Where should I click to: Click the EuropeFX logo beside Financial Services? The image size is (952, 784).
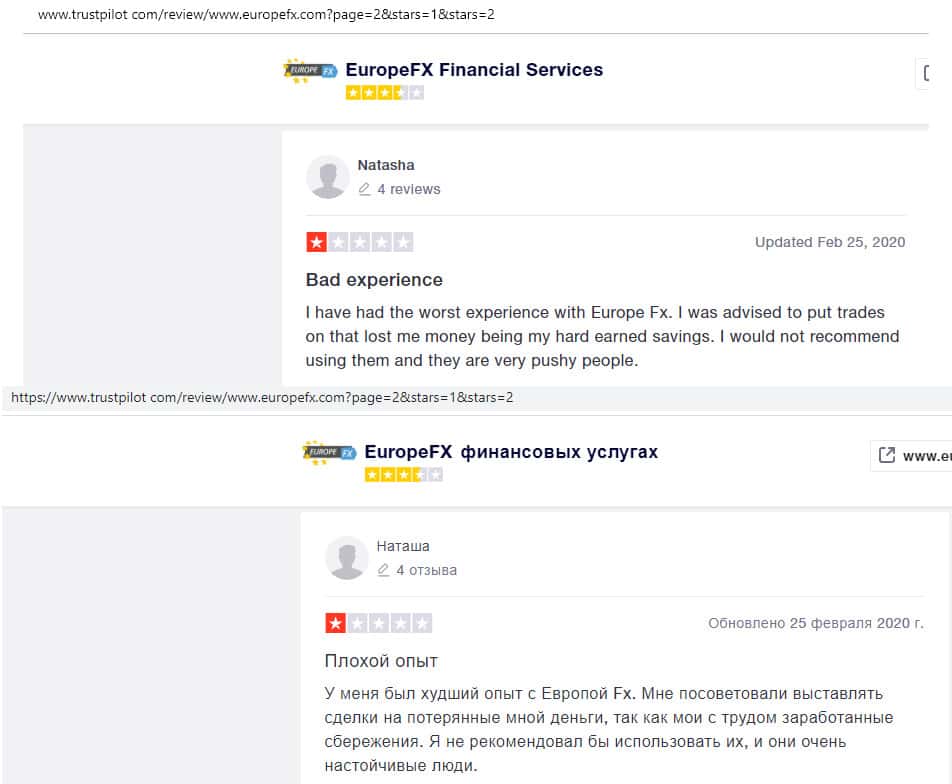coord(309,71)
